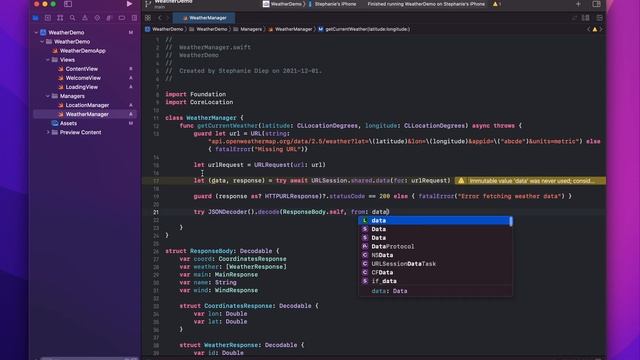Image resolution: width=640 pixels, height=360 pixels.
Task: Open the Breakpoint navigator
Action: pos(122,18)
